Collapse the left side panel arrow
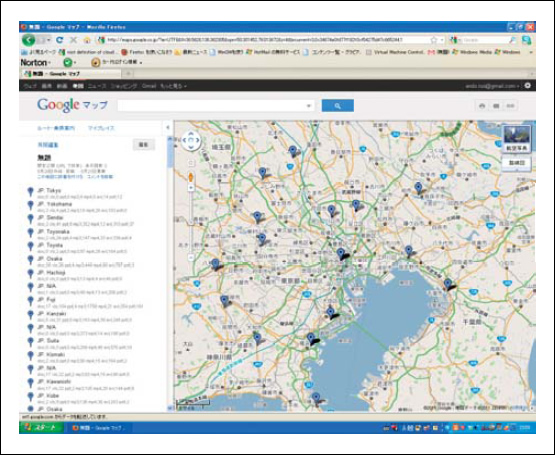The width and height of the screenshot is (555, 455). pos(168,127)
